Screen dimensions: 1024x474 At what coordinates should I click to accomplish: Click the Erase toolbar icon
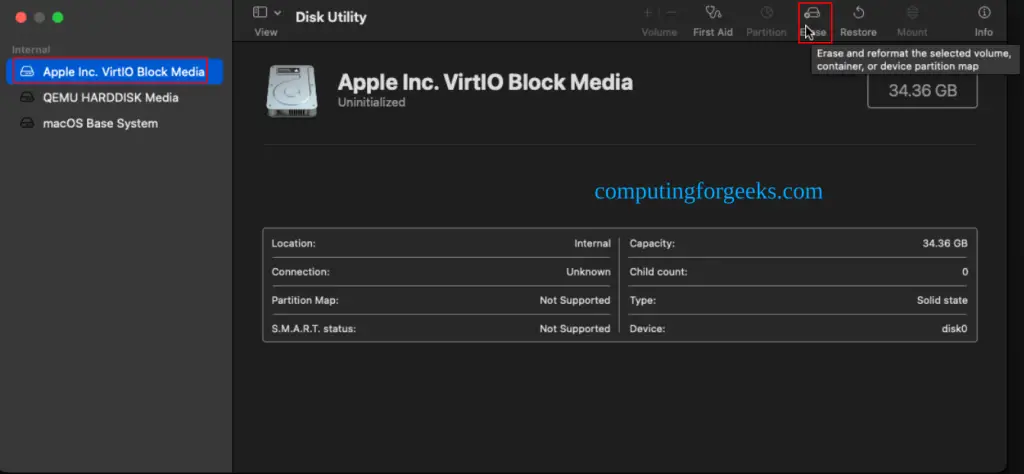(812, 13)
